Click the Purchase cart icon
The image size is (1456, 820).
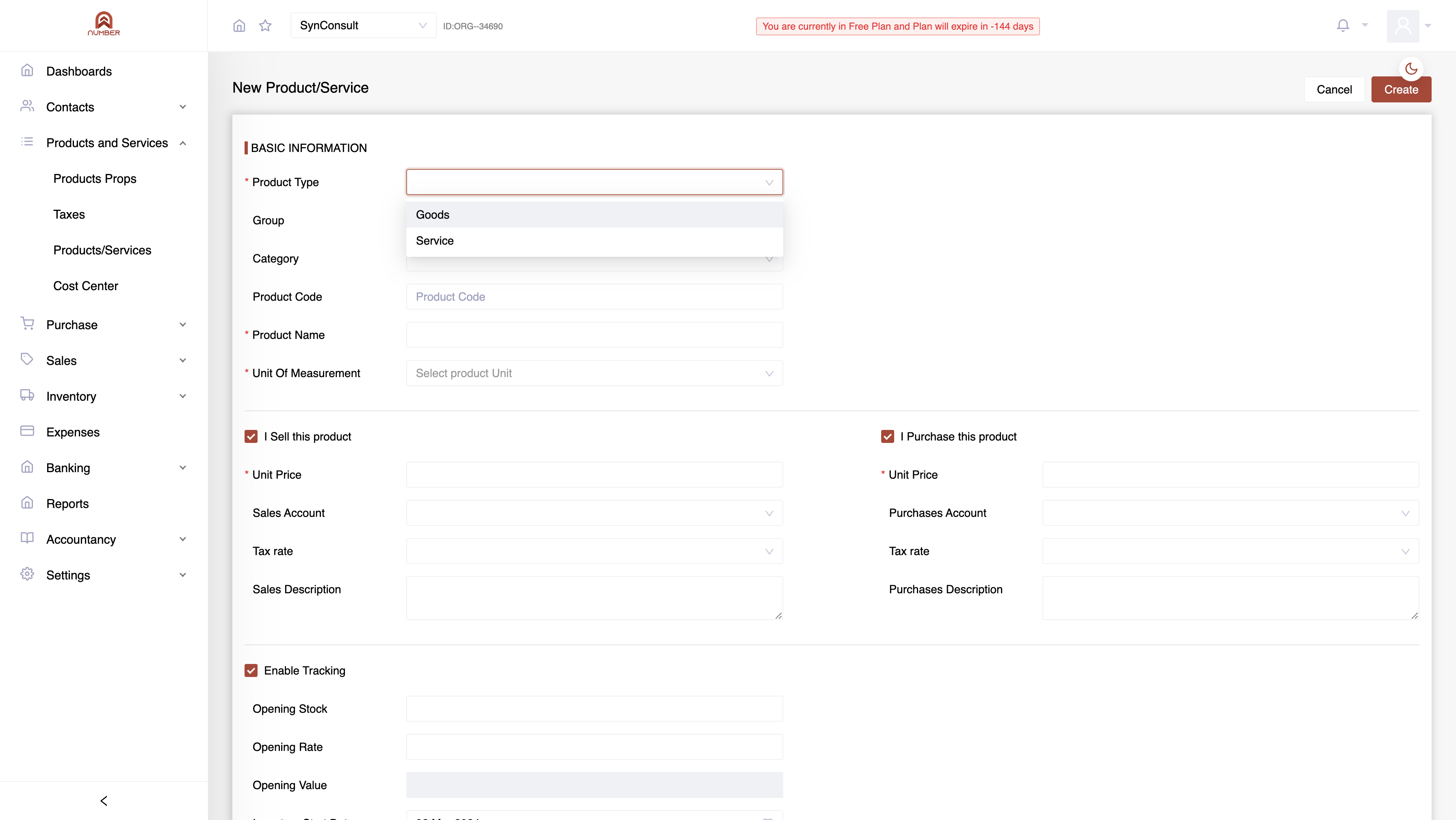27,323
